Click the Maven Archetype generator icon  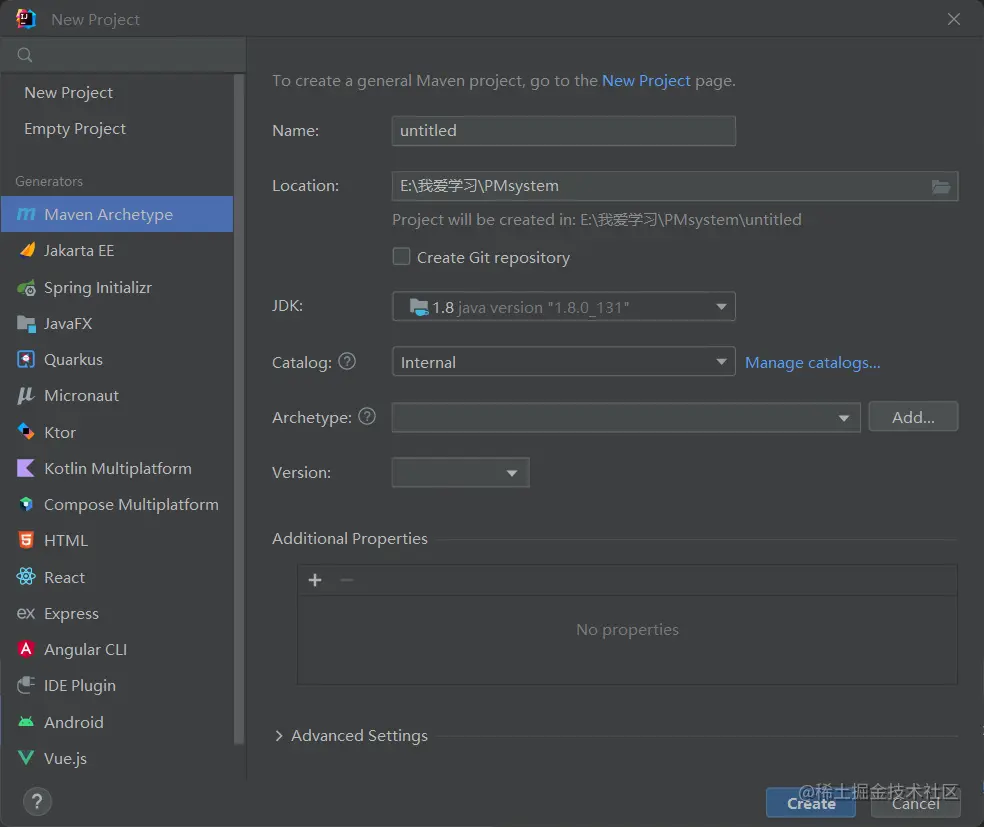[26, 215]
